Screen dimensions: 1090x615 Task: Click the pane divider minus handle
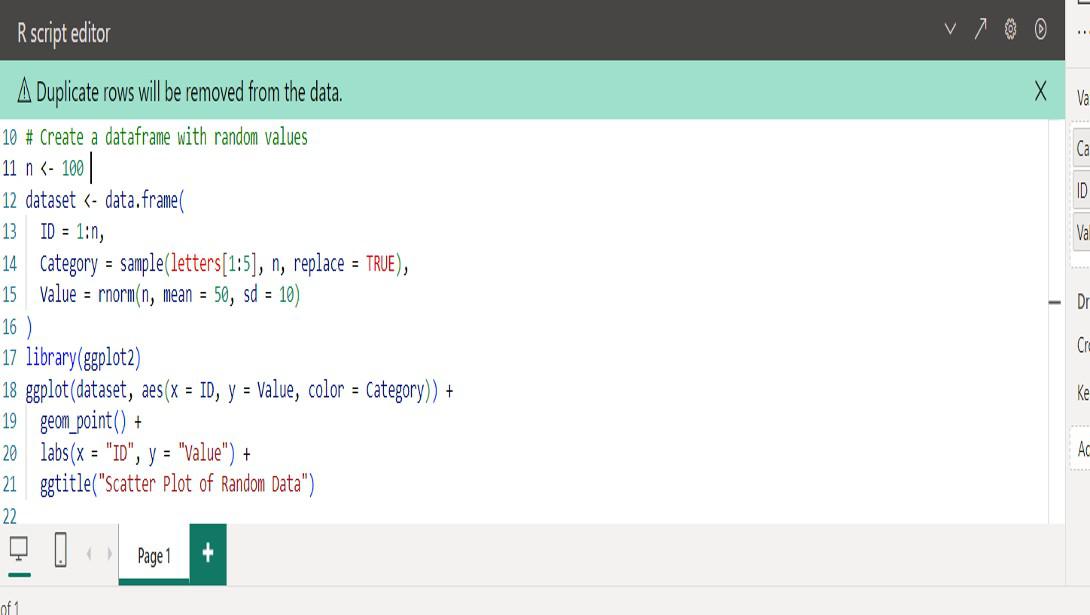pyautogui.click(x=1055, y=302)
